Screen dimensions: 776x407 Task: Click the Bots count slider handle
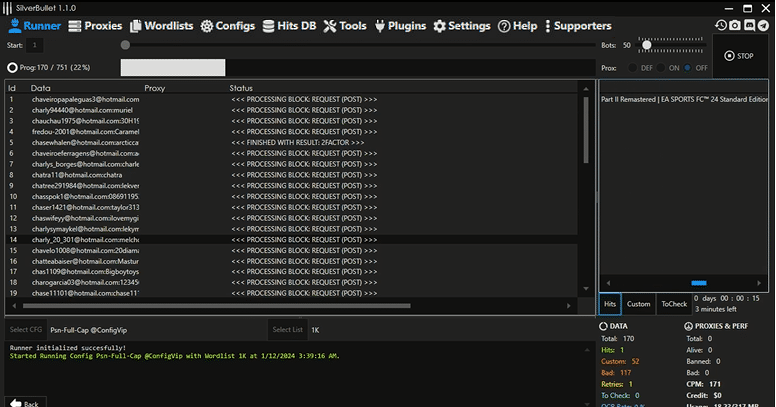point(647,45)
